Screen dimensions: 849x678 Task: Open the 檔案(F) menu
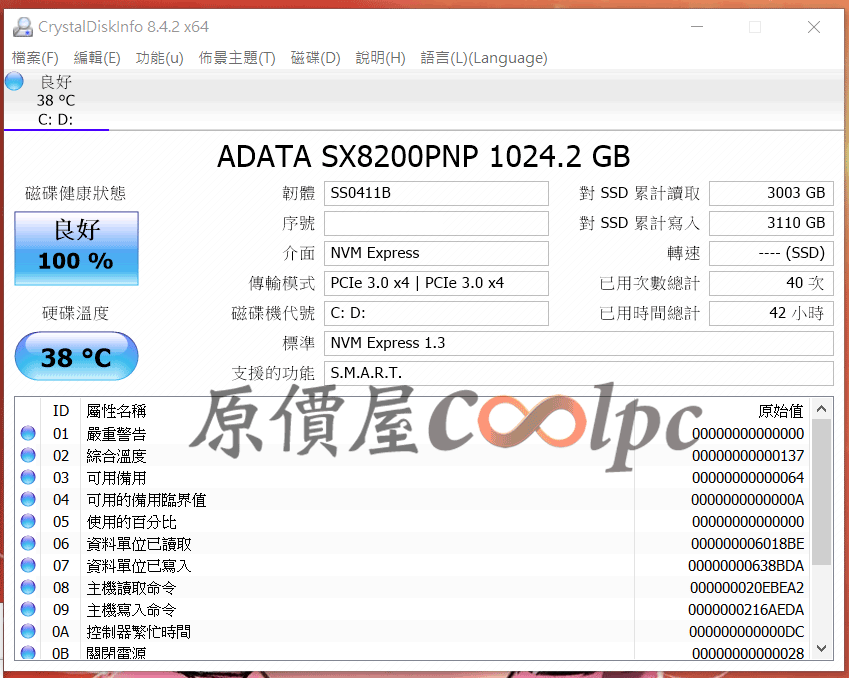pyautogui.click(x=35, y=57)
